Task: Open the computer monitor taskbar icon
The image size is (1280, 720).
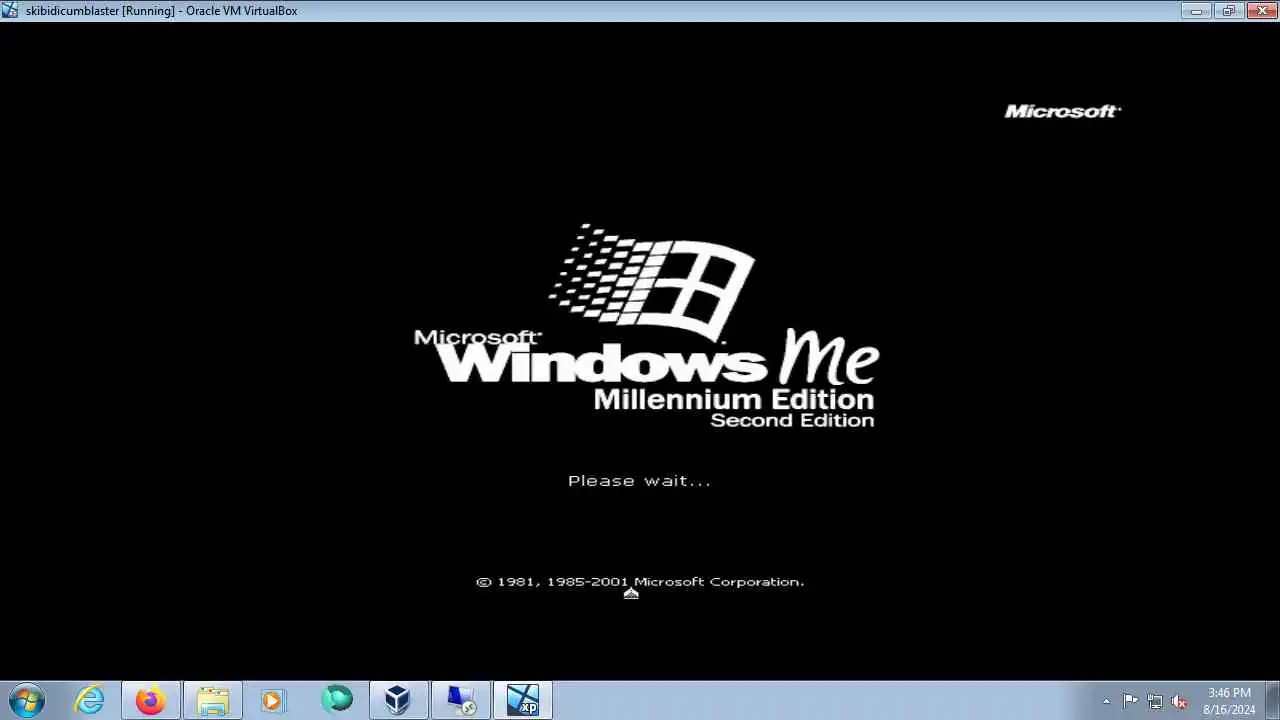Action: pos(461,700)
